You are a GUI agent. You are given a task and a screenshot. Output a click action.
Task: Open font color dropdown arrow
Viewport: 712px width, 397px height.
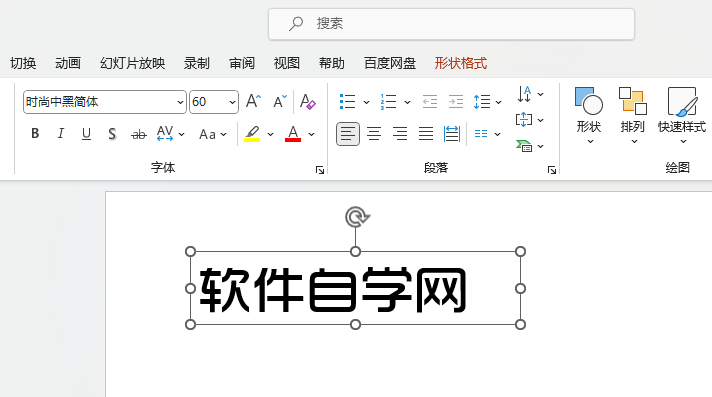click(312, 134)
